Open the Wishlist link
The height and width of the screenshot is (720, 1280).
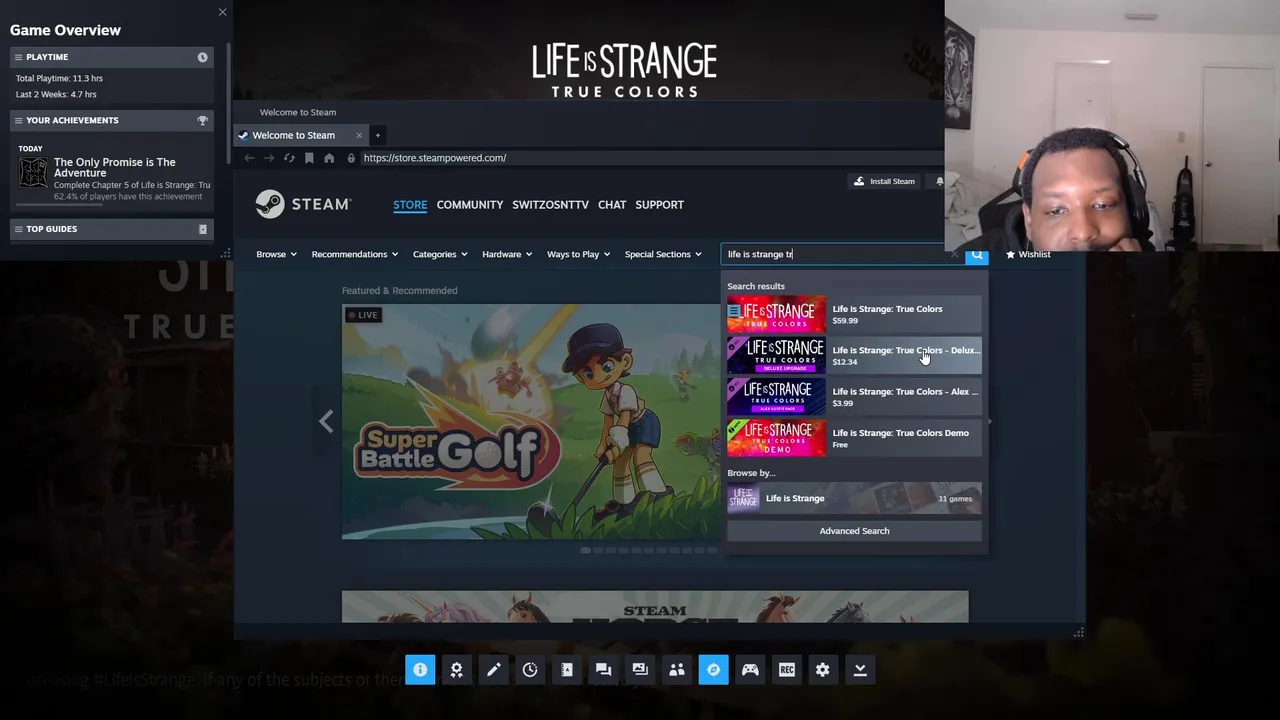1028,255
